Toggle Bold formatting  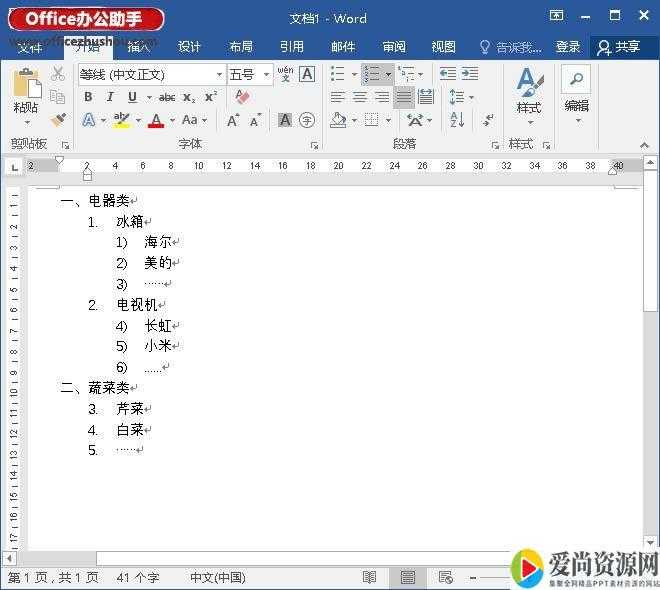click(88, 97)
